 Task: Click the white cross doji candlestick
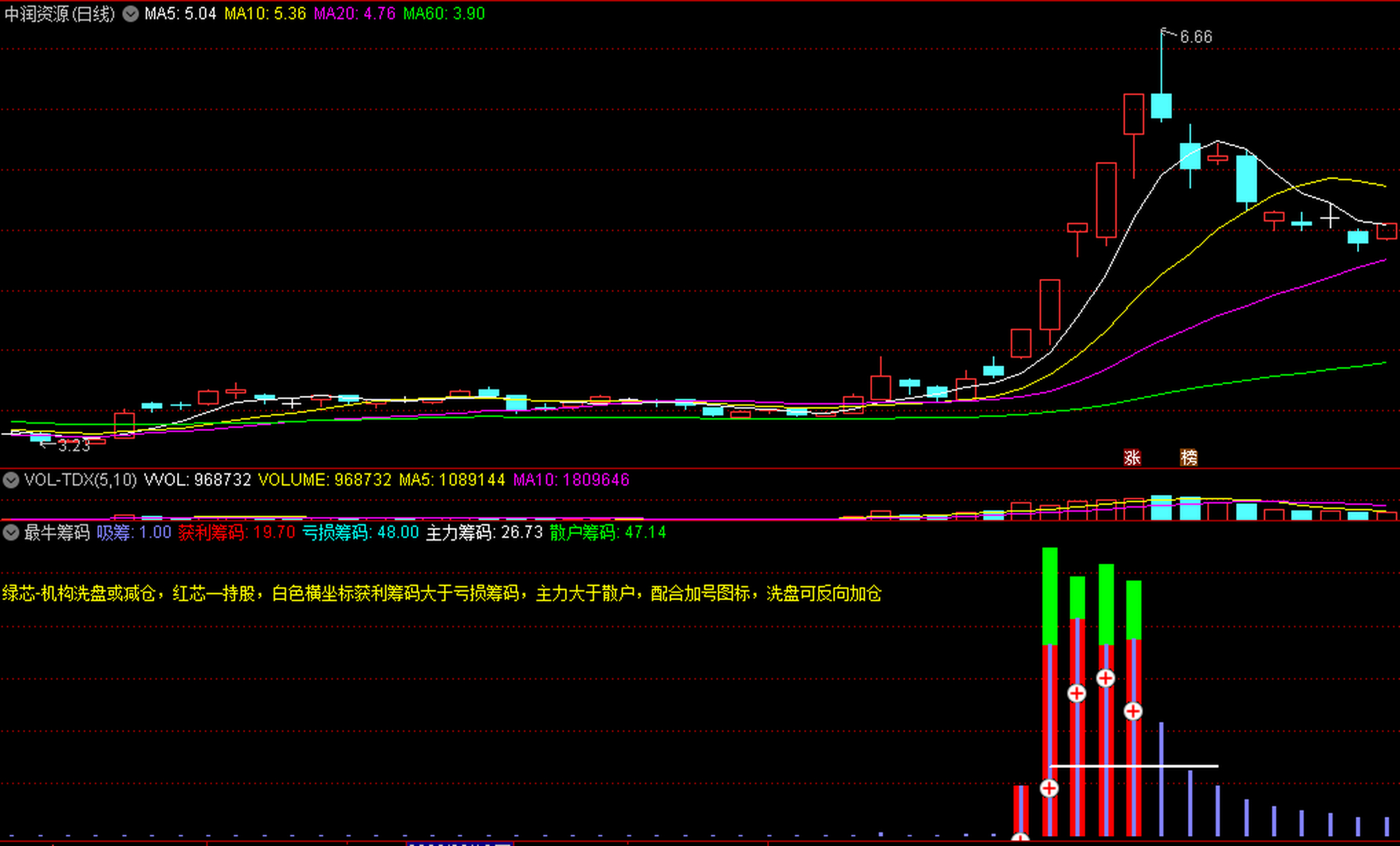1330,217
